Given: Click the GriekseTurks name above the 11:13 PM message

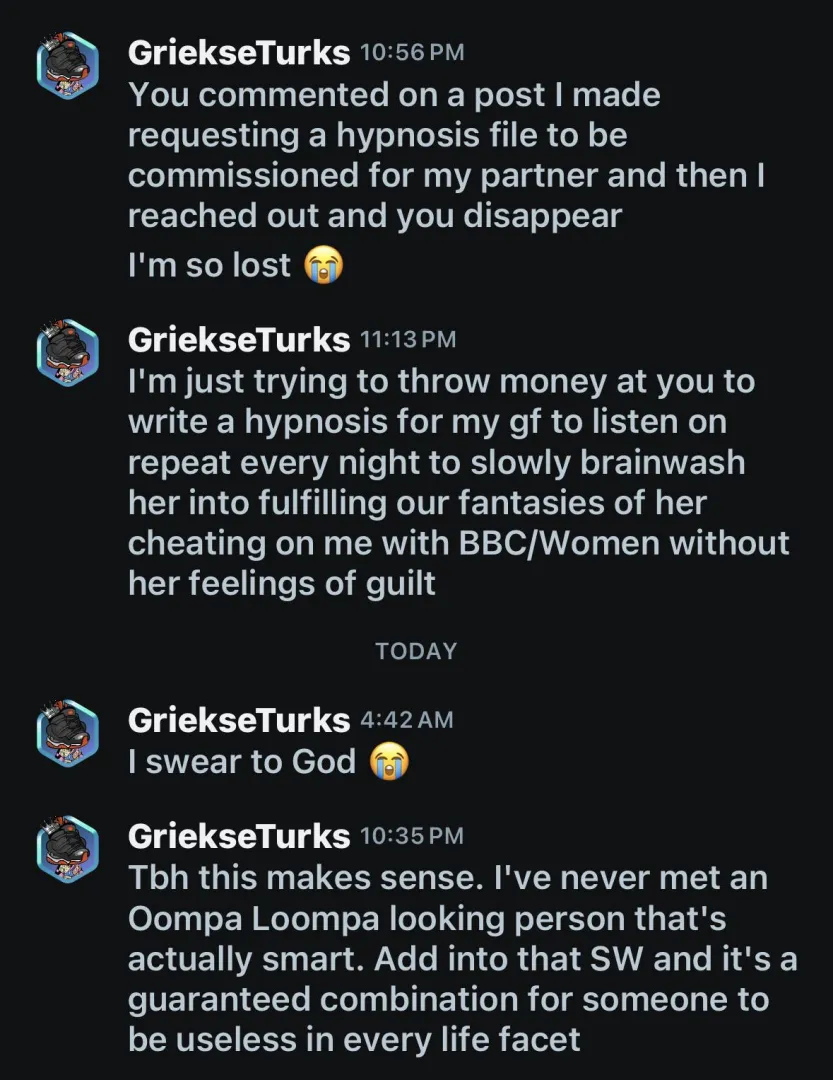Looking at the screenshot, I should point(238,341).
